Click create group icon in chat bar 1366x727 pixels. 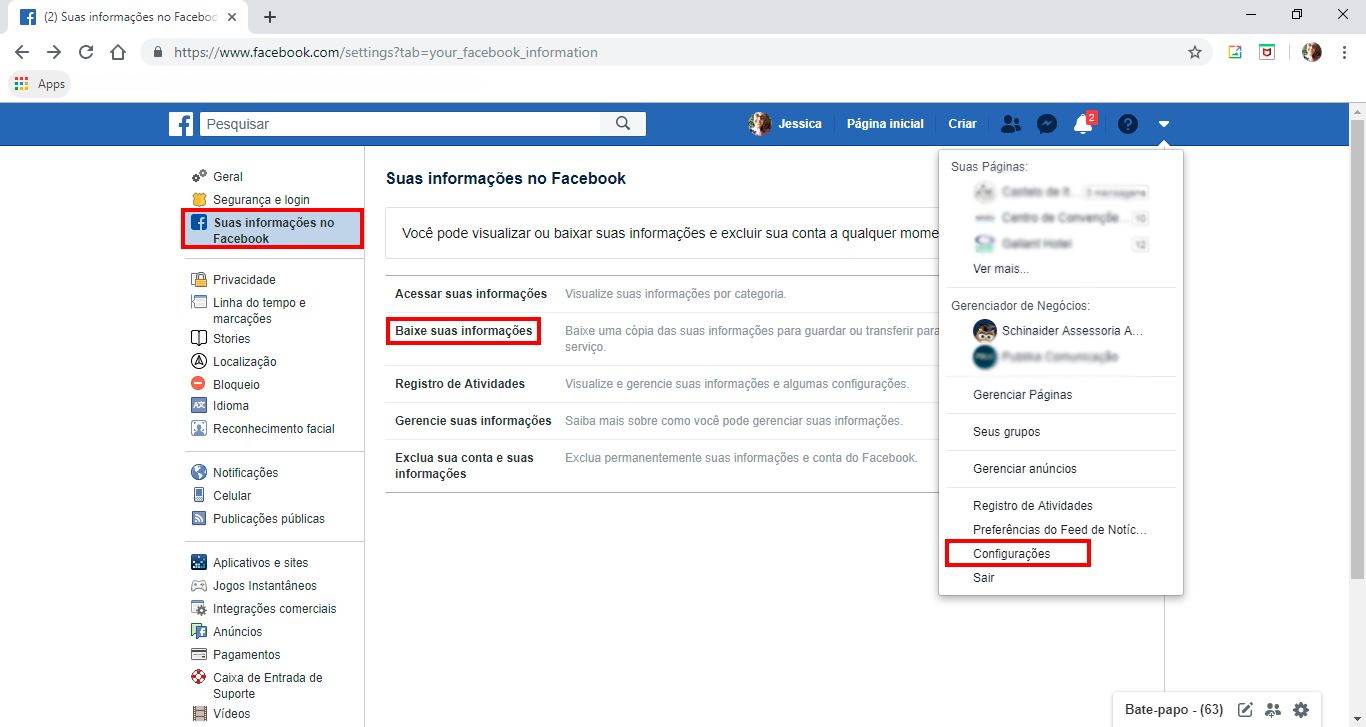pyautogui.click(x=1273, y=710)
